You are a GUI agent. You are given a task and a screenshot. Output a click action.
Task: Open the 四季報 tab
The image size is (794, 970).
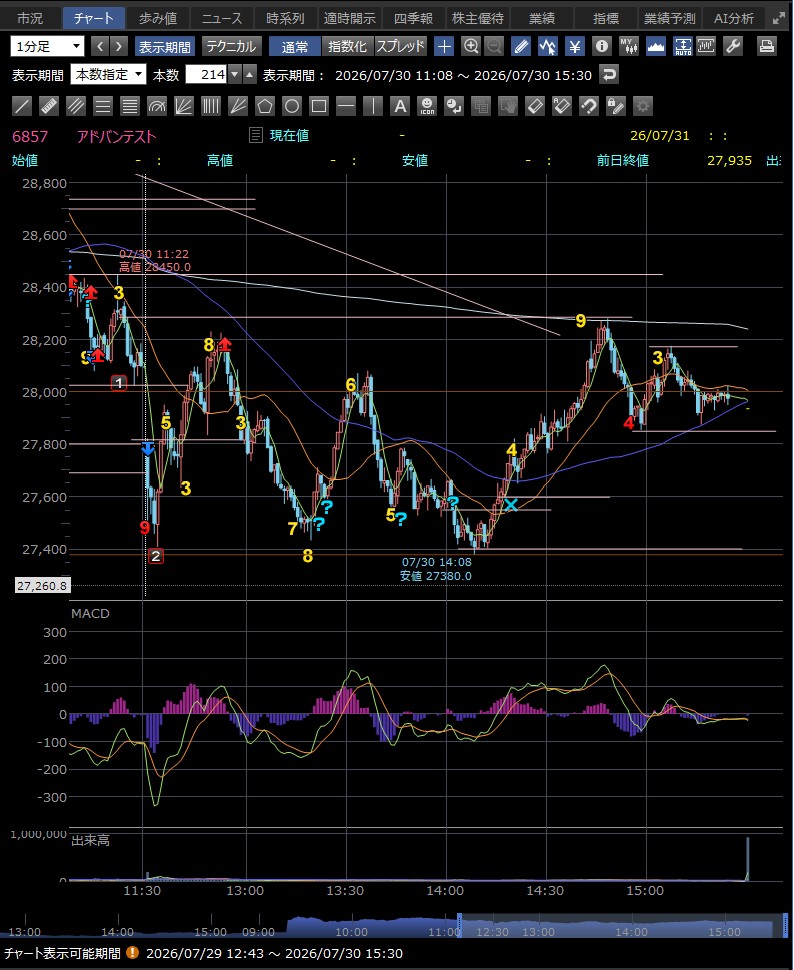tap(413, 19)
